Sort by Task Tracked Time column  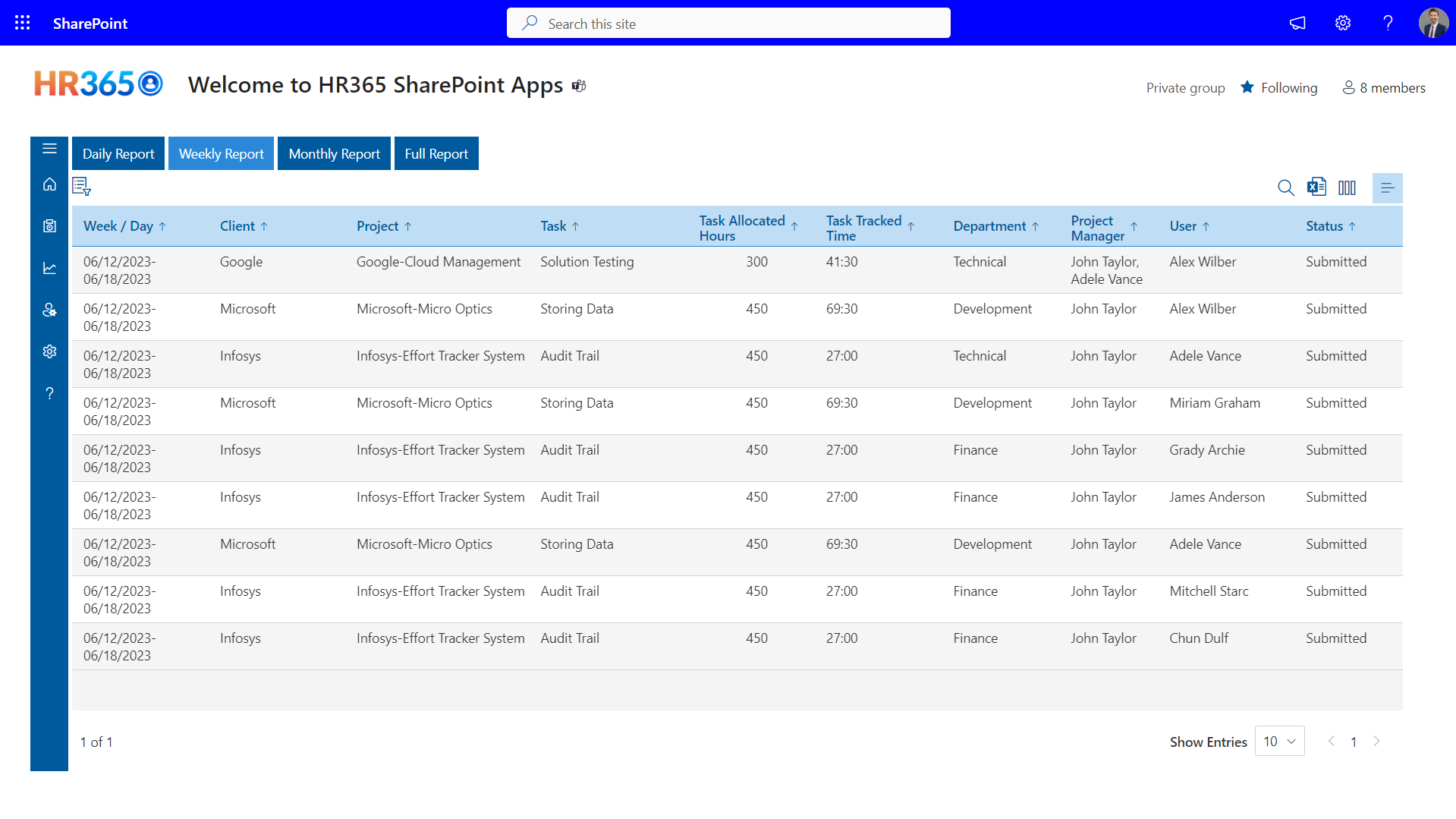pos(871,228)
